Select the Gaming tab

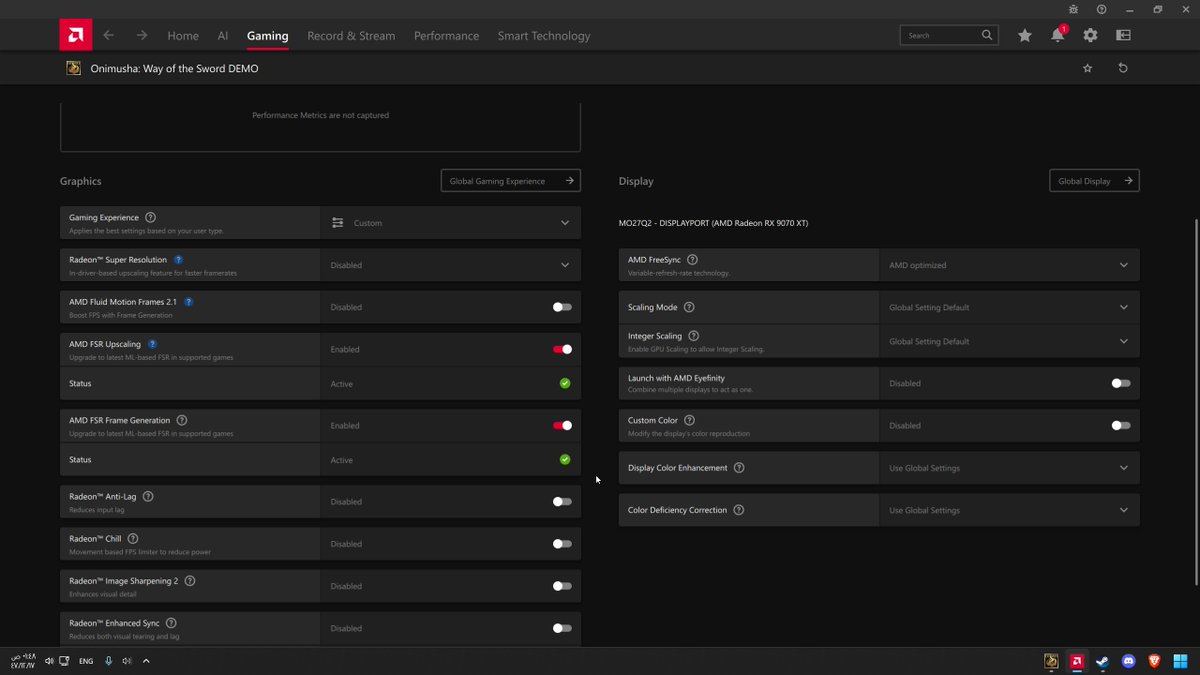click(x=267, y=35)
